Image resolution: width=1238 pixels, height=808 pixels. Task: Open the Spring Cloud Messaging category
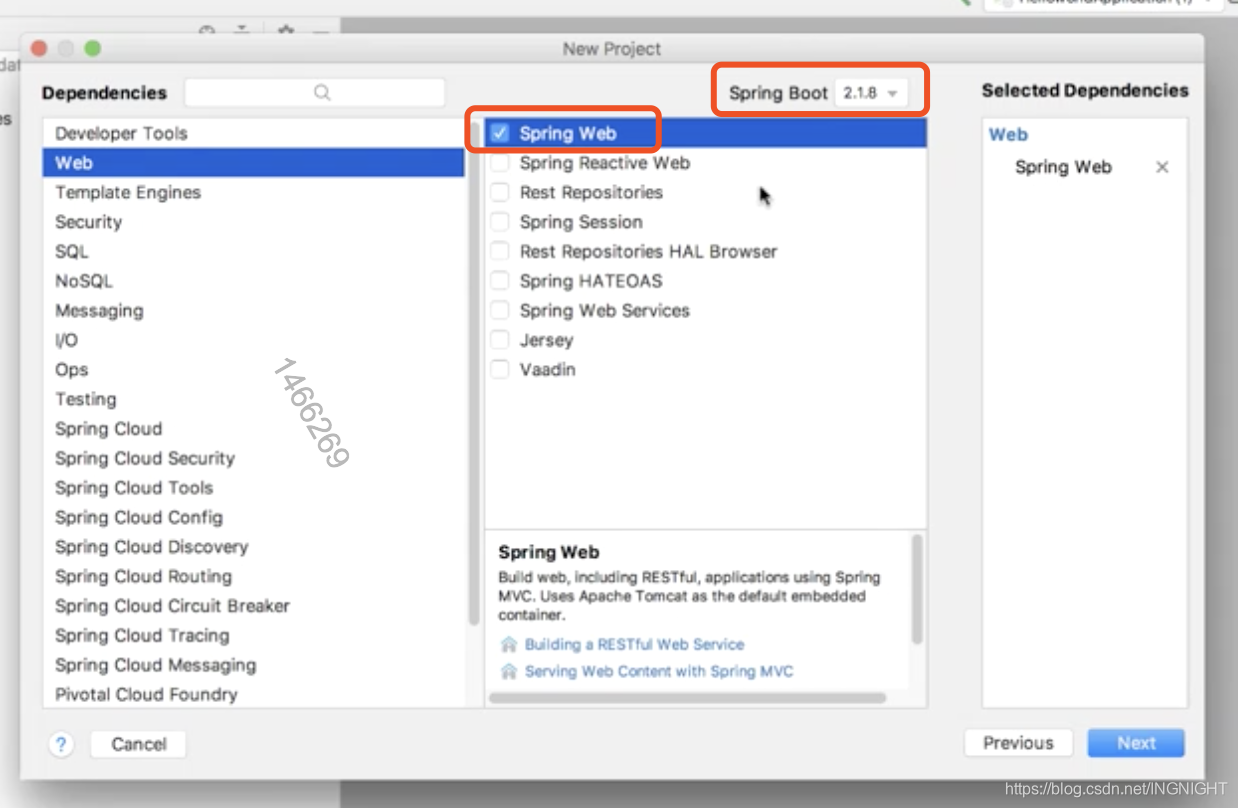click(x=254, y=665)
